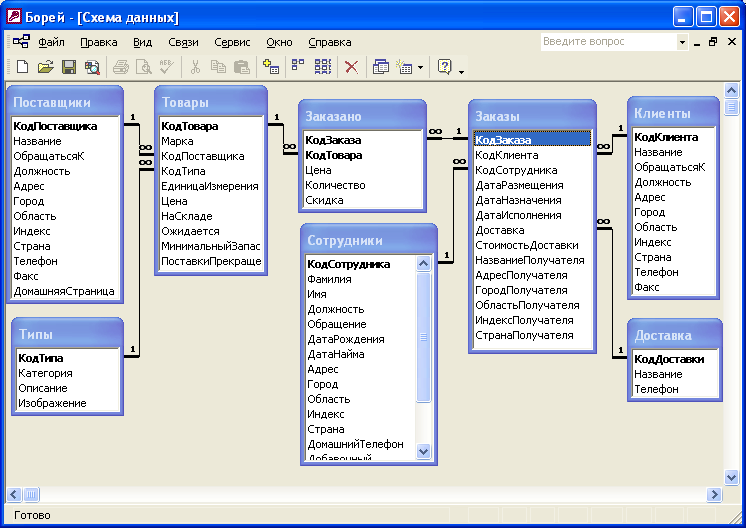Click the Show All Relationships icon

click(x=323, y=67)
